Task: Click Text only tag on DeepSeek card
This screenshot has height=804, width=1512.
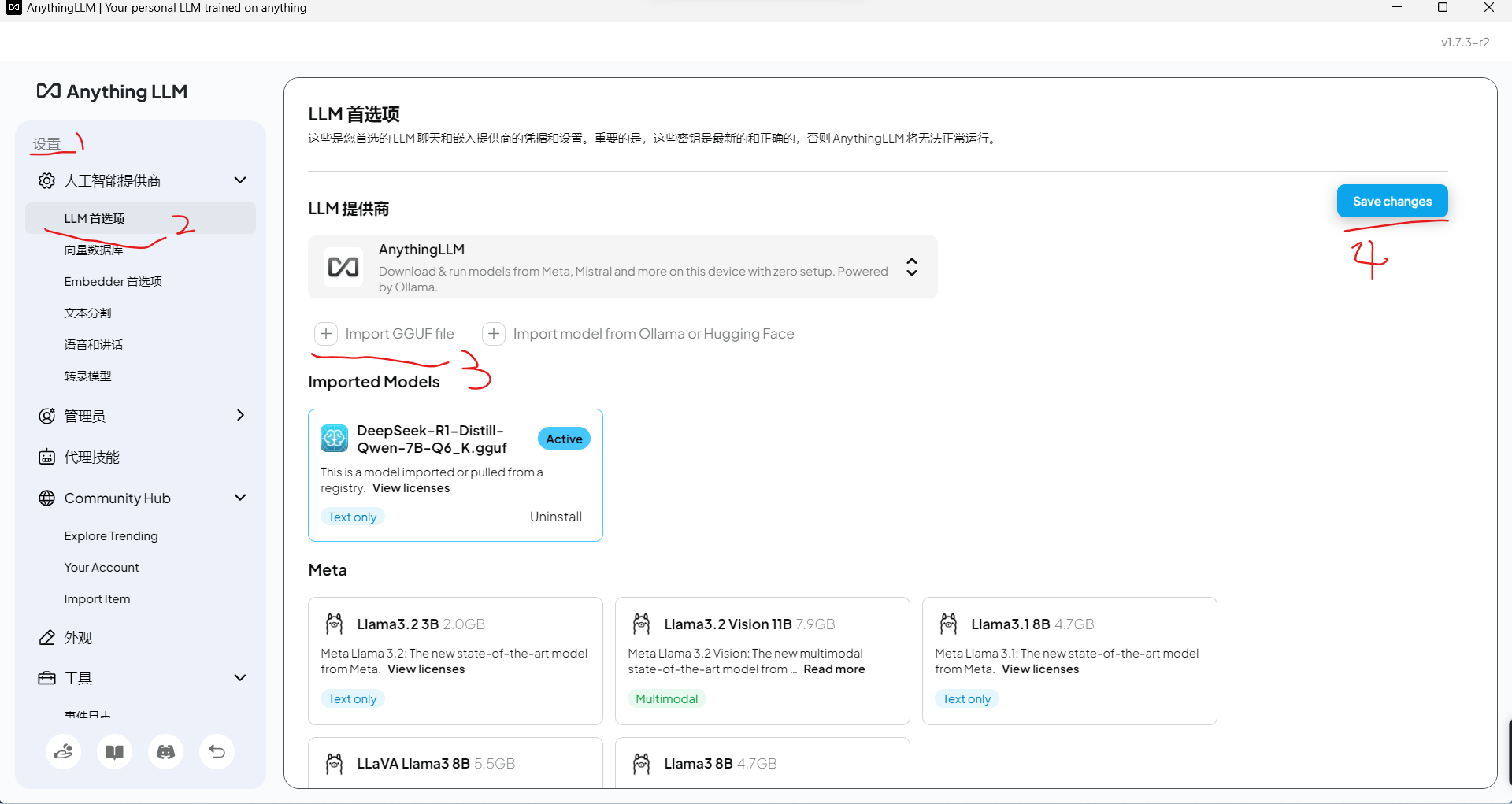Action: point(352,517)
